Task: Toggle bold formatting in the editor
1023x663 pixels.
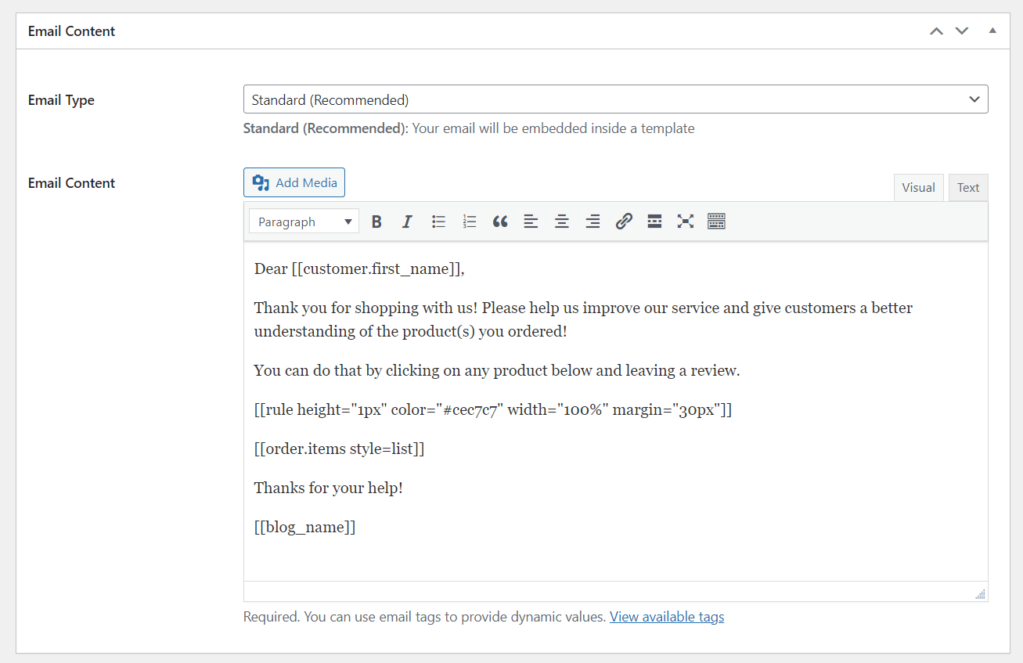Action: pyautogui.click(x=376, y=221)
